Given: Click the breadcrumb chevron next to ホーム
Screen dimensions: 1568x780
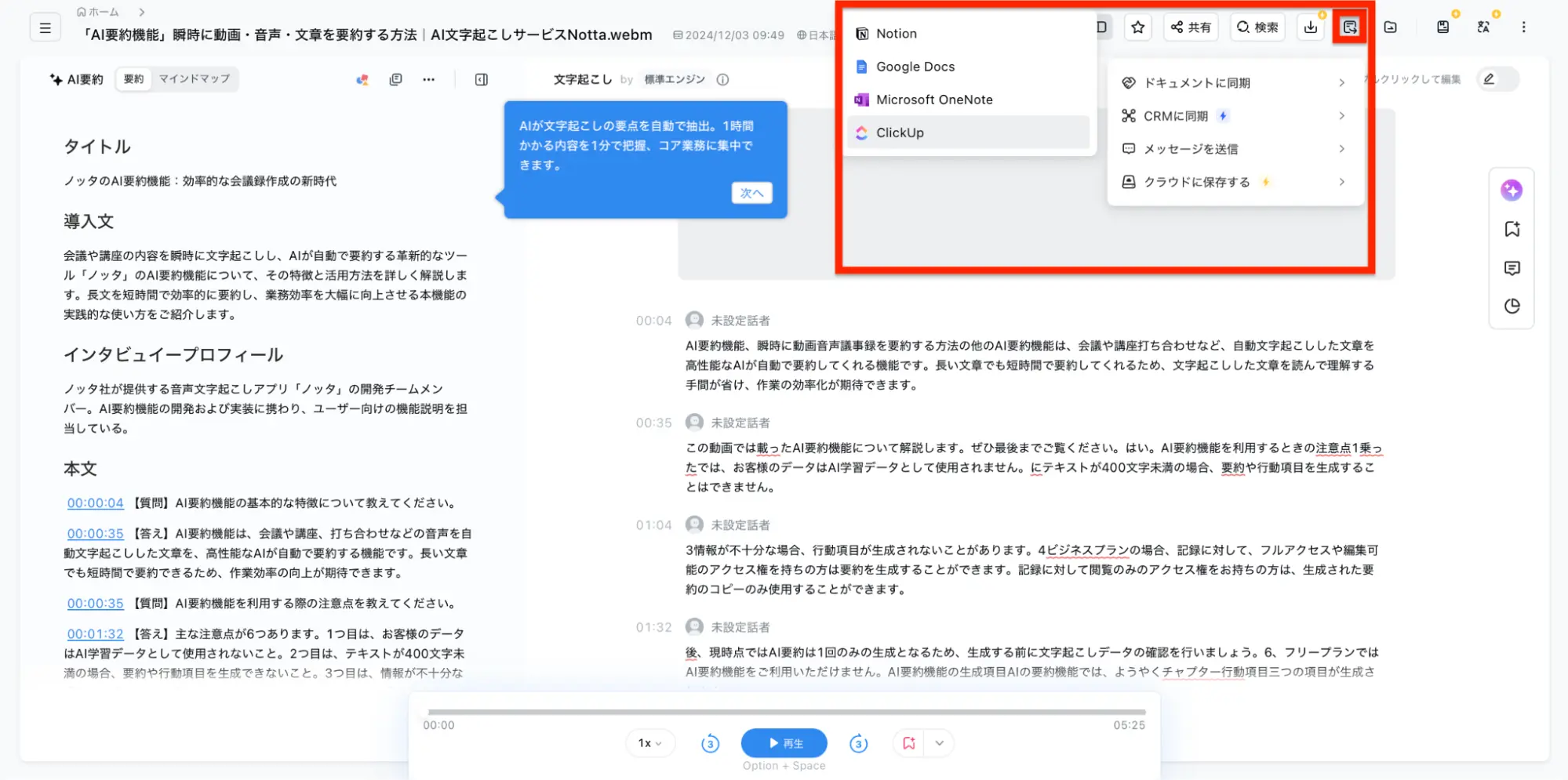Looking at the screenshot, I should tap(141, 12).
